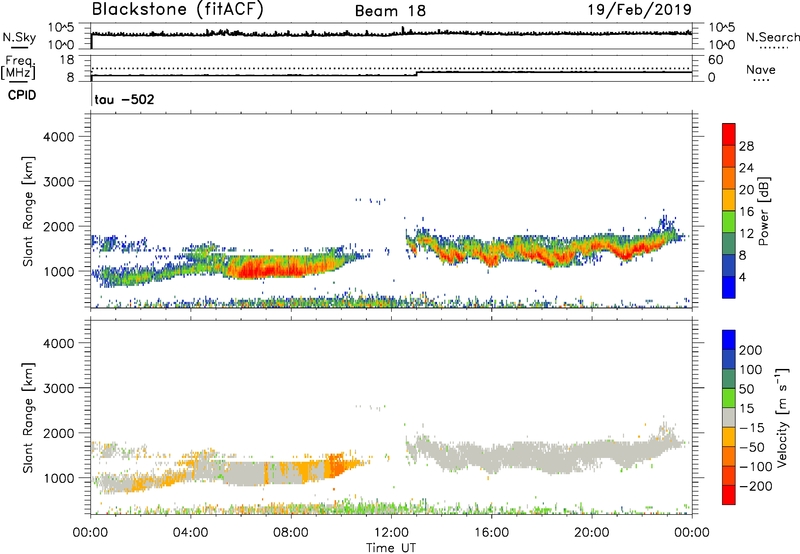Viewport: 800px width, 554px height.
Task: Click the 19/Feb/2019 date label
Action: pos(640,10)
